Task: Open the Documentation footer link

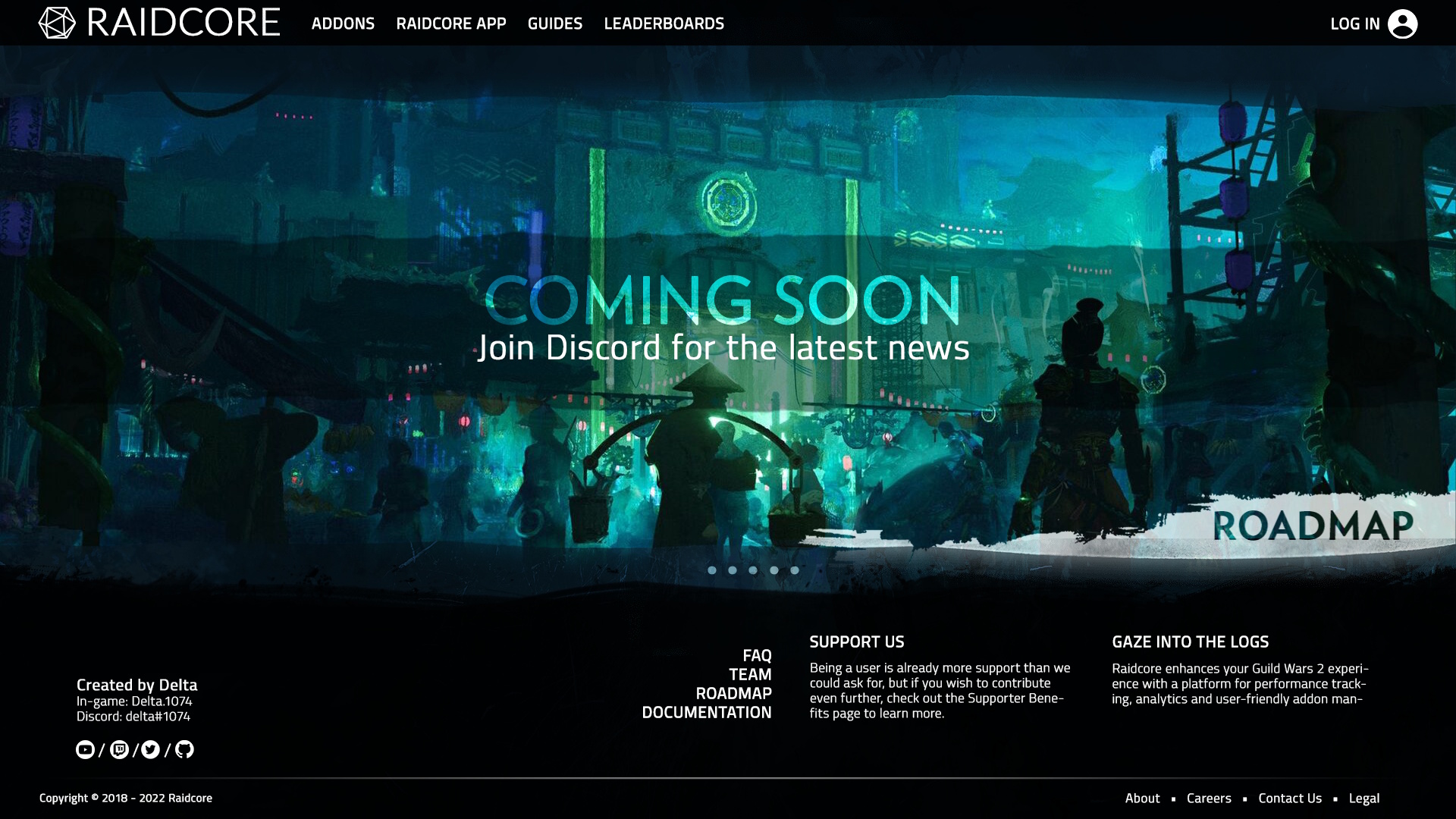Action: click(706, 712)
